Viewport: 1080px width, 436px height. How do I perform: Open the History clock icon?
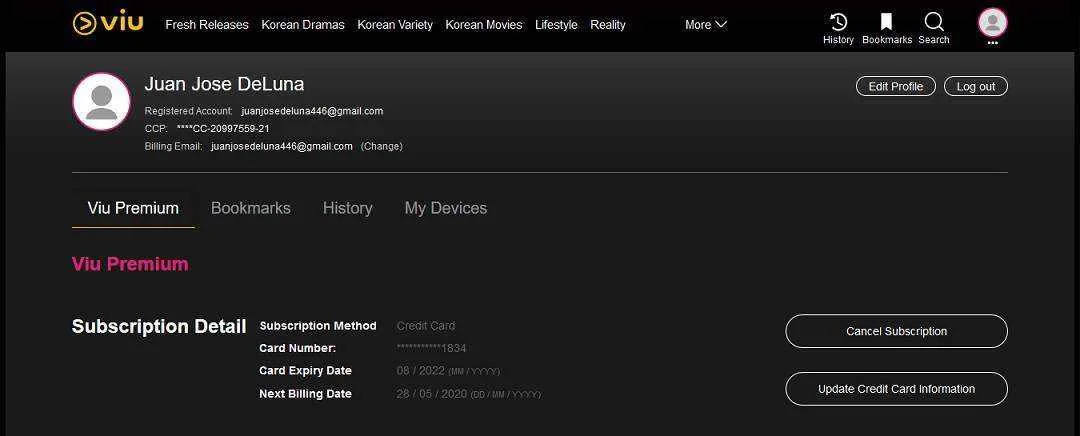[x=838, y=21]
